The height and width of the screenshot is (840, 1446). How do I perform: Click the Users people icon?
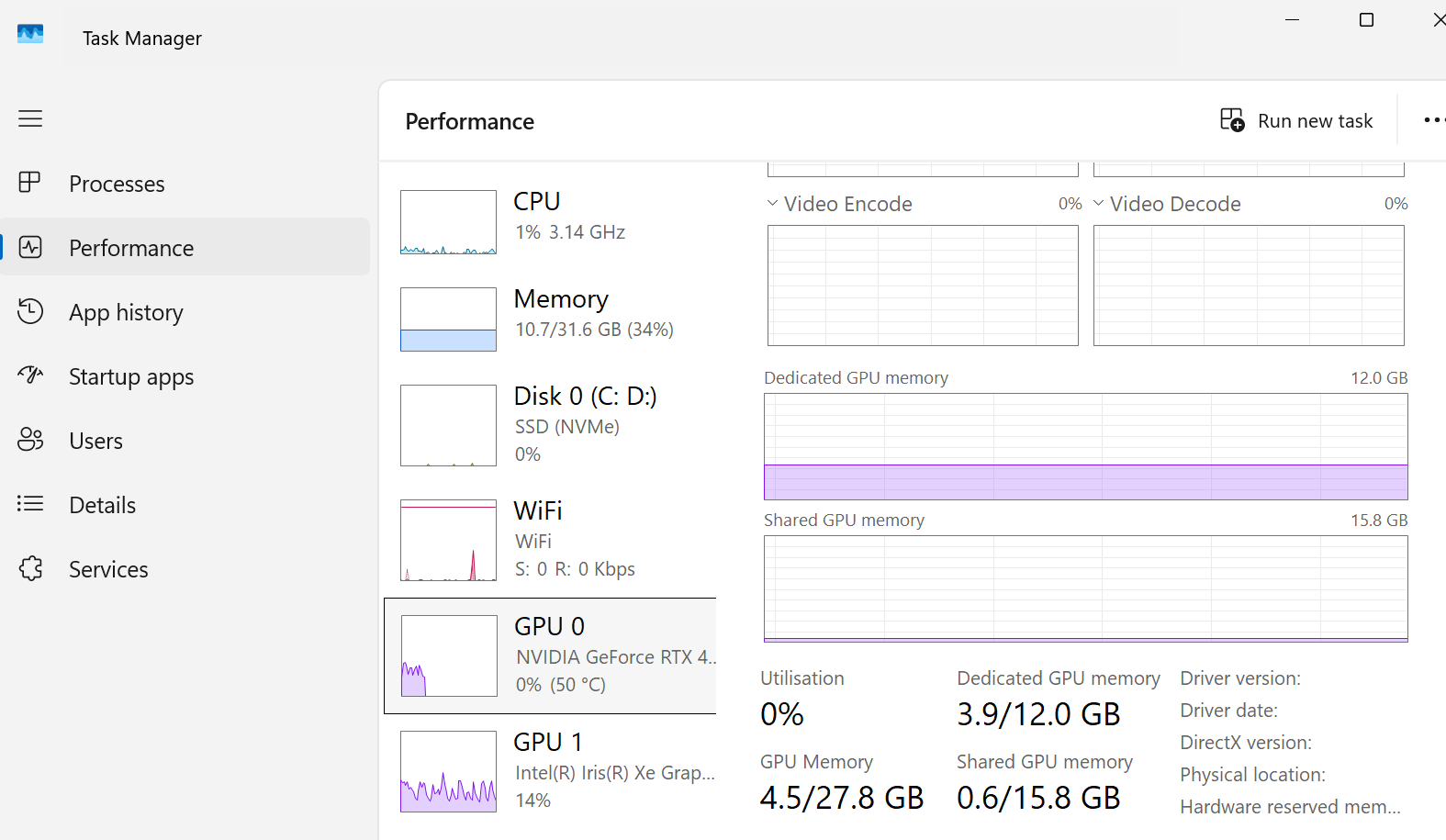coord(30,440)
